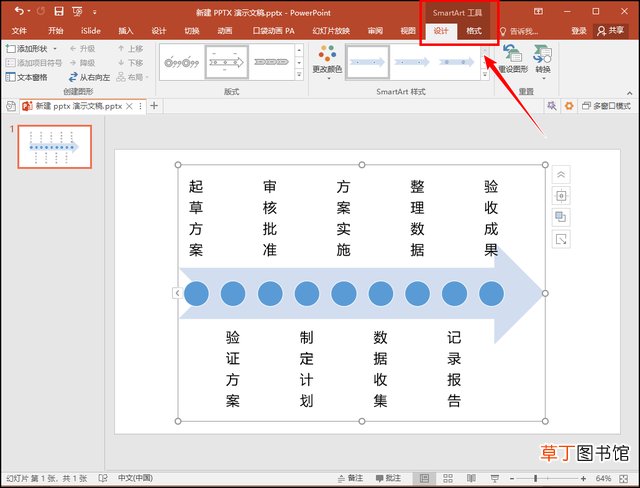Switch to the 开始 (Home) tab

[55, 31]
